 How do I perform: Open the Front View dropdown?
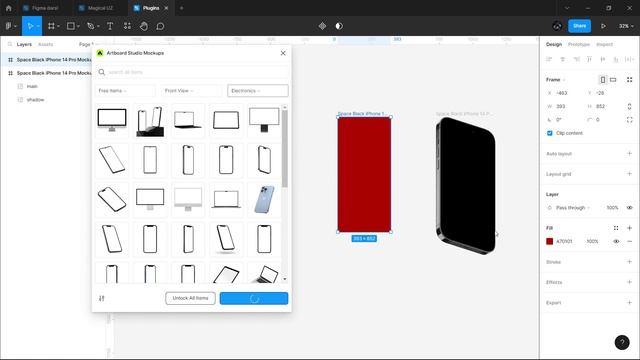pyautogui.click(x=191, y=91)
